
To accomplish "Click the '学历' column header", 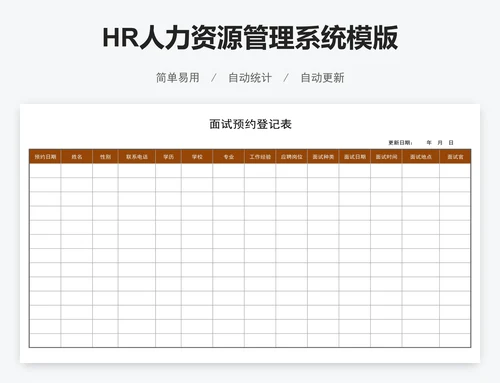I will [168, 157].
